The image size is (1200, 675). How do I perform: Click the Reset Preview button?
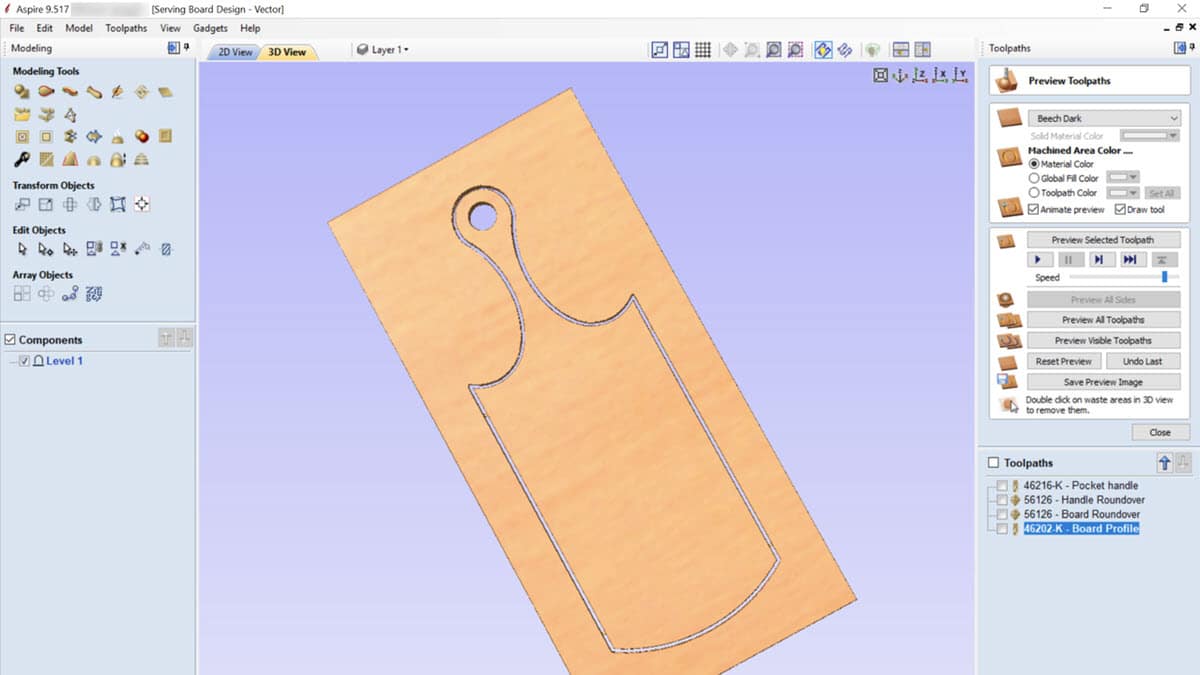point(1064,361)
